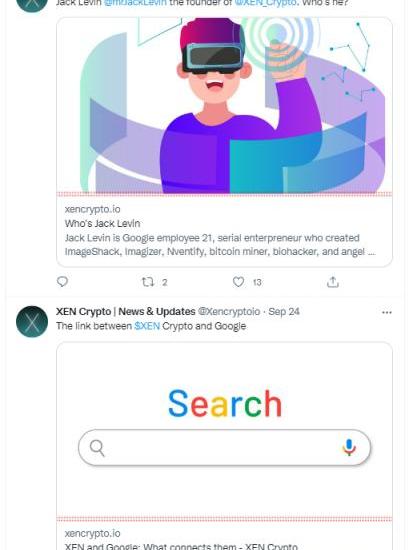Click the XEN Crypto profile avatar
This screenshot has height=550, width=413.
pos(32,322)
